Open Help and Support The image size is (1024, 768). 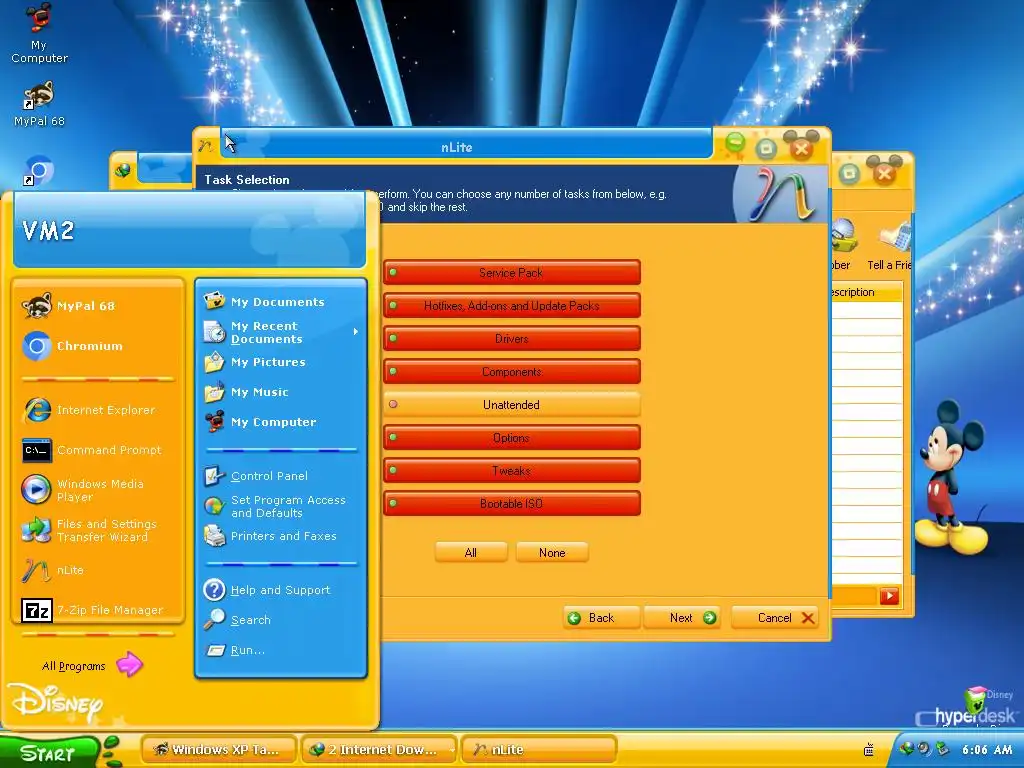tap(281, 590)
